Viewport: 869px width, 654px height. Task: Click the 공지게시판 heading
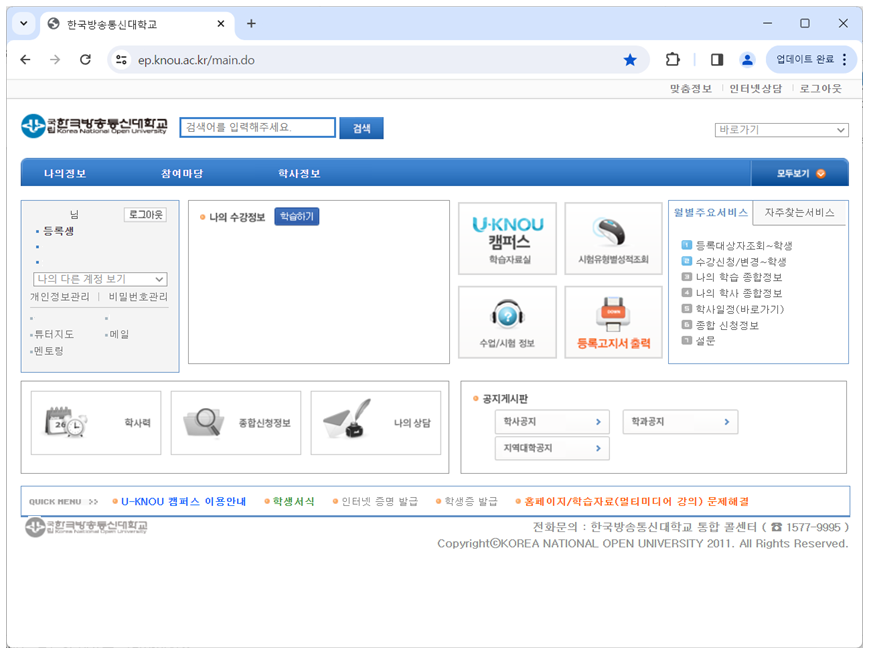pos(505,398)
